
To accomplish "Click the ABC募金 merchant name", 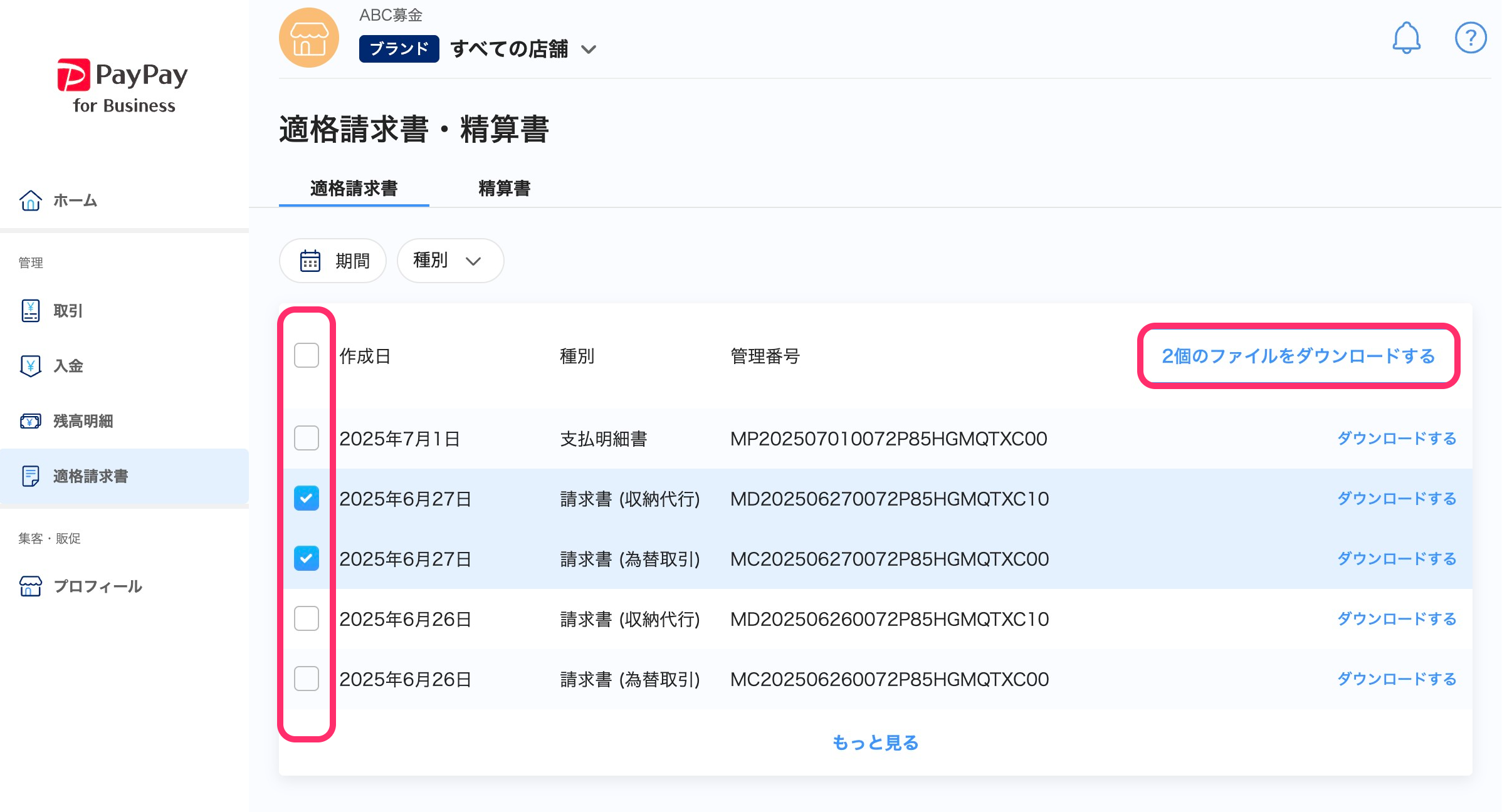I will pyautogui.click(x=391, y=15).
